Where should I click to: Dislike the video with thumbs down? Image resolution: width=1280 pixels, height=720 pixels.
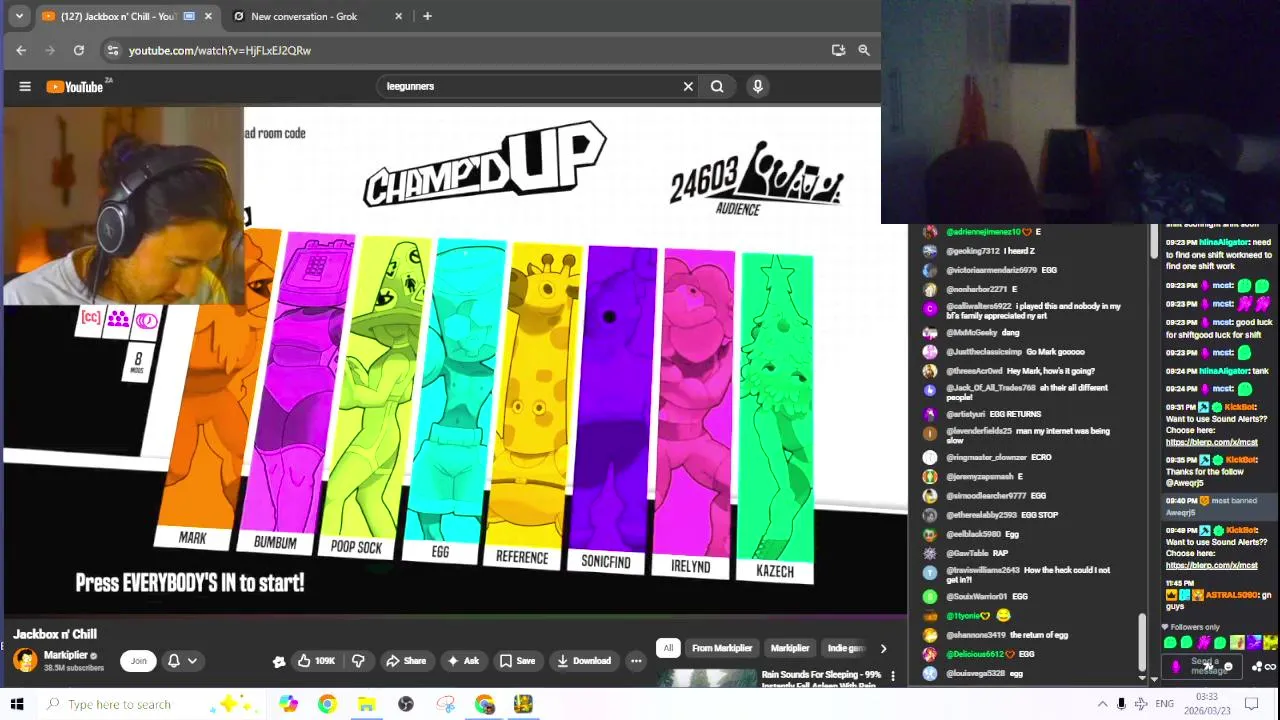(x=358, y=661)
